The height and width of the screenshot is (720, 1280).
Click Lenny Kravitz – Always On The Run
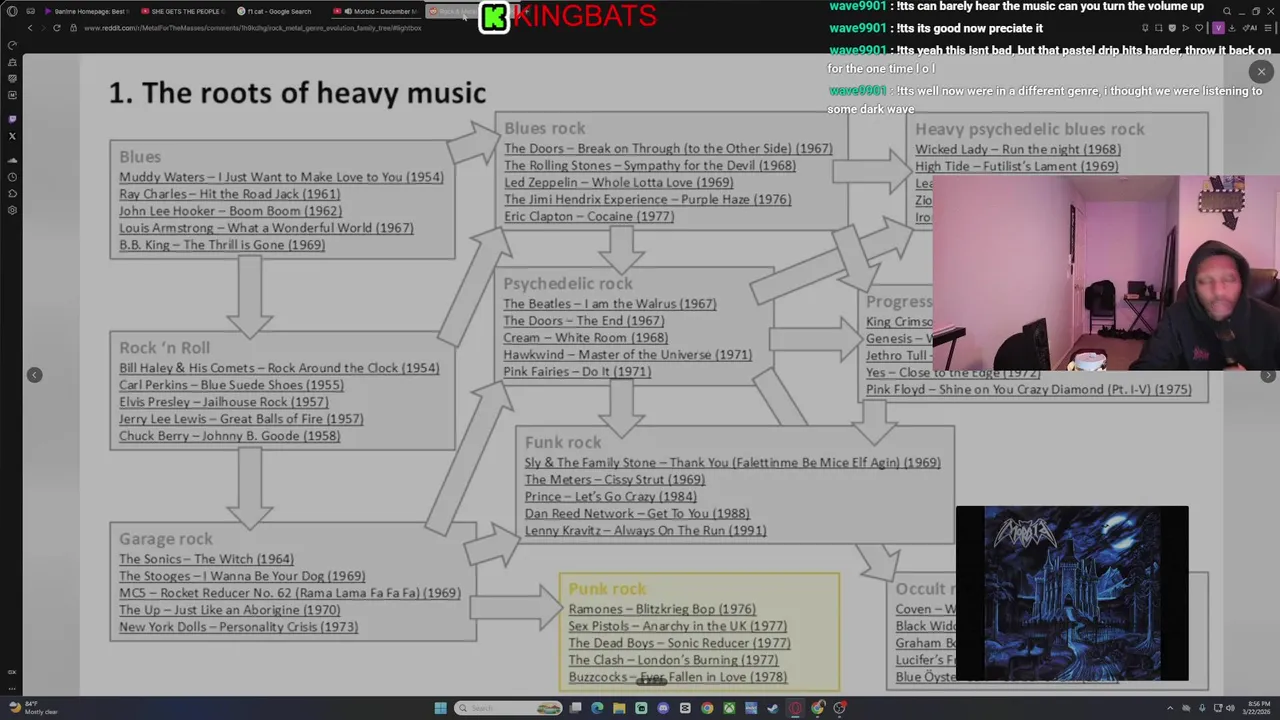pos(645,530)
